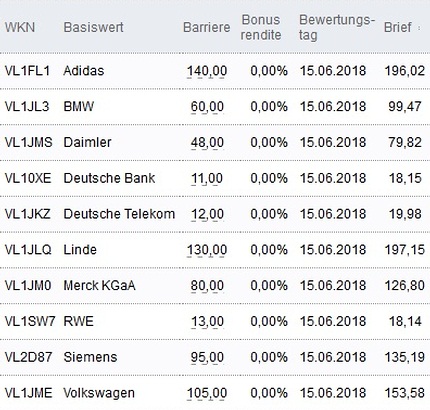430x410 pixels.
Task: Click Merck KGaA underlying name
Action: point(99,286)
